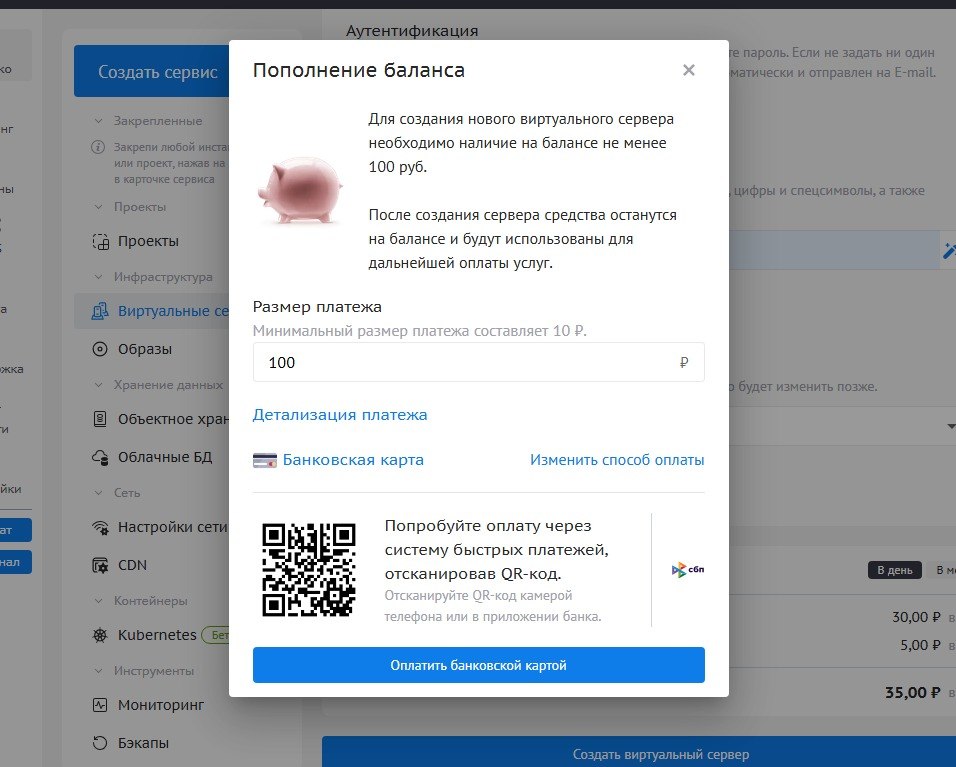Collapse the Проекты section chevron
Viewport: 956px width, 767px height.
[98, 207]
